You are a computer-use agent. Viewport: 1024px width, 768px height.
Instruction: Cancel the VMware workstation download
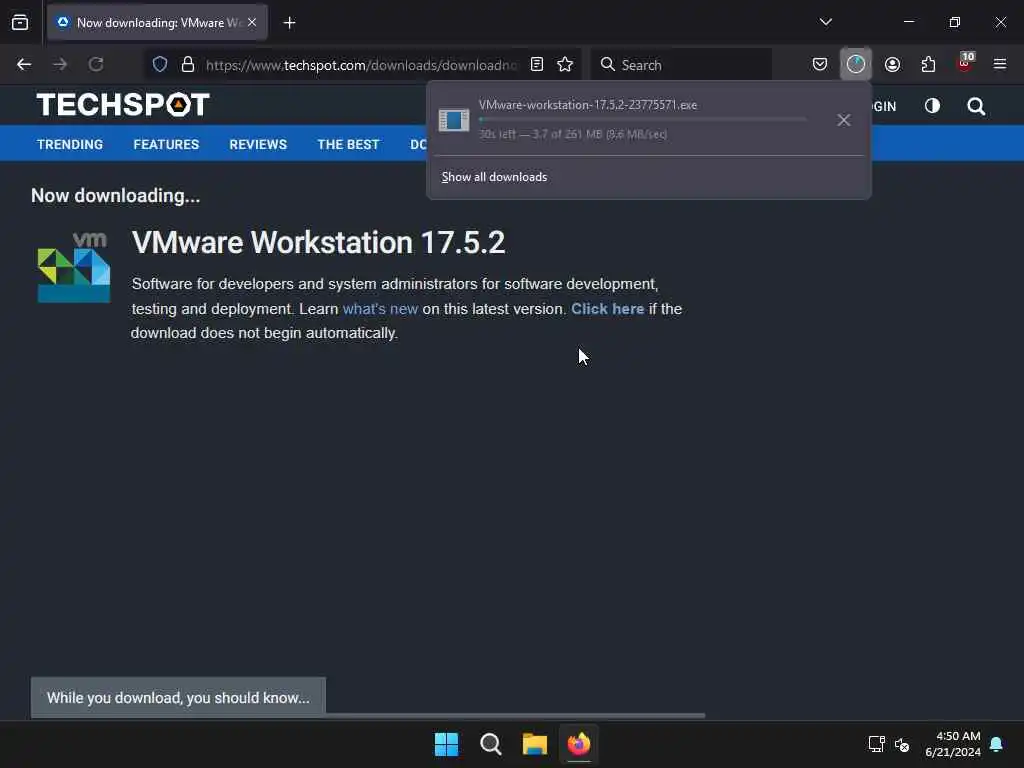pos(844,120)
